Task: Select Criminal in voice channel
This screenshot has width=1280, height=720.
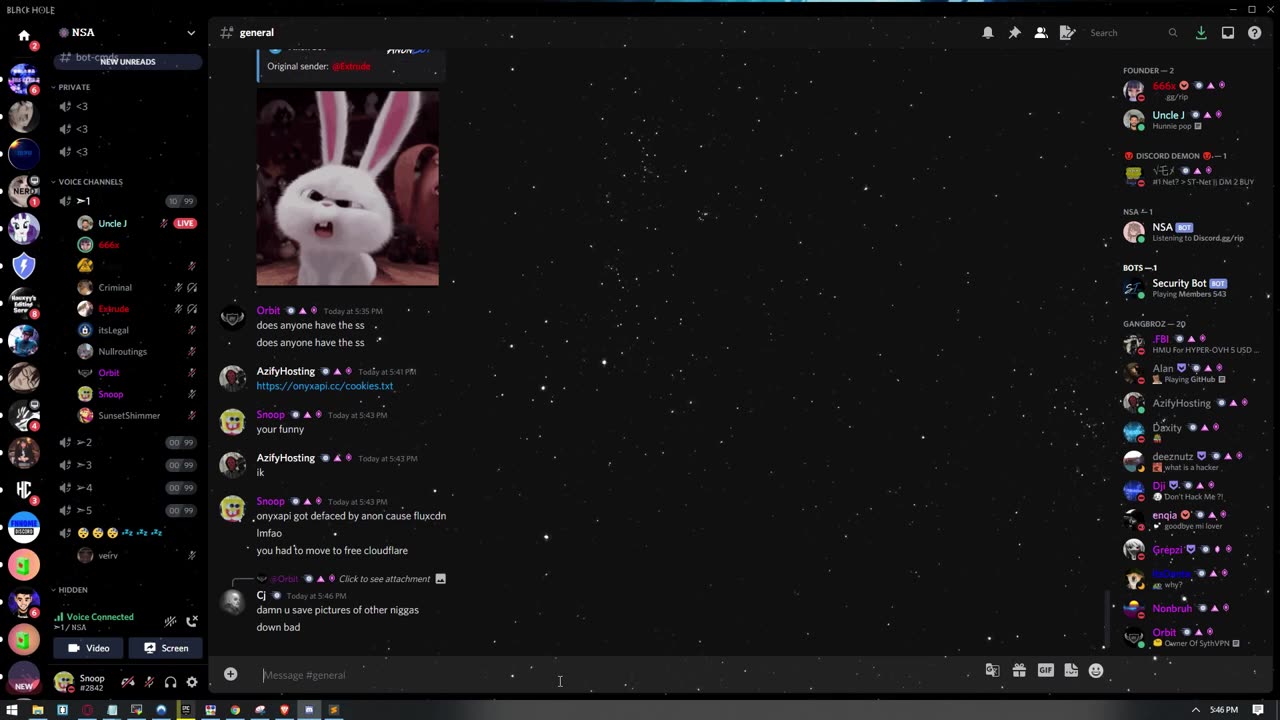Action: point(114,287)
